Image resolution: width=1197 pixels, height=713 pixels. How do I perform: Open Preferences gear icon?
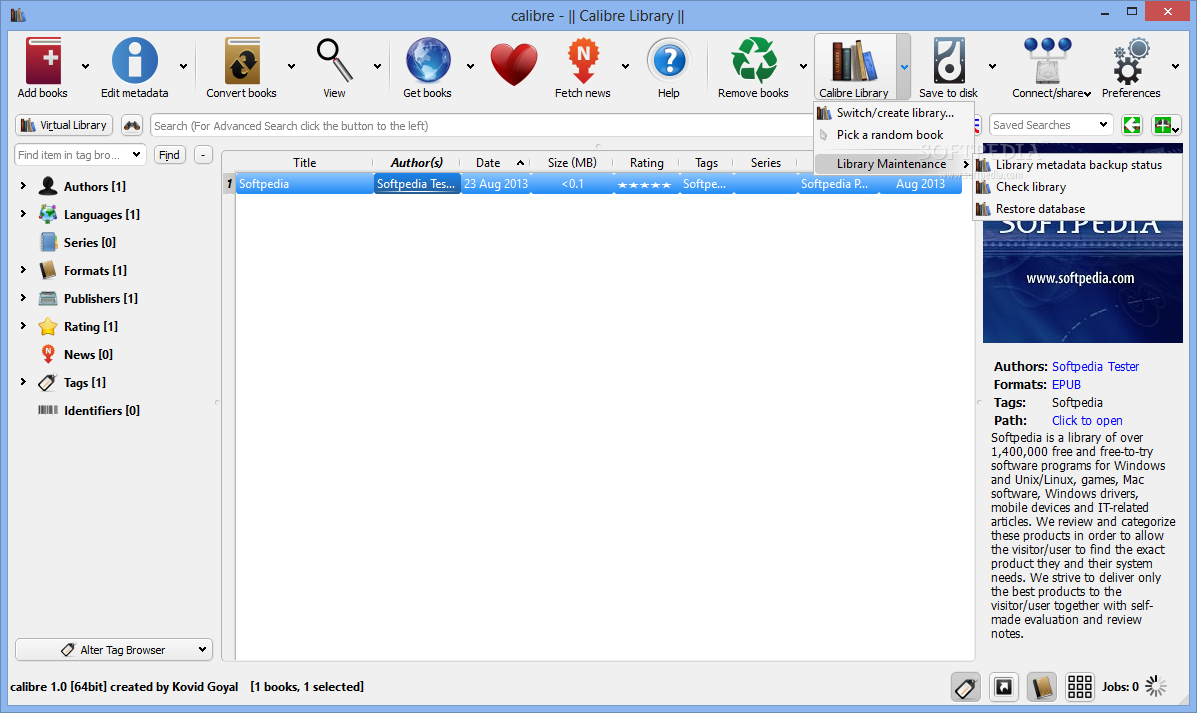1131,61
